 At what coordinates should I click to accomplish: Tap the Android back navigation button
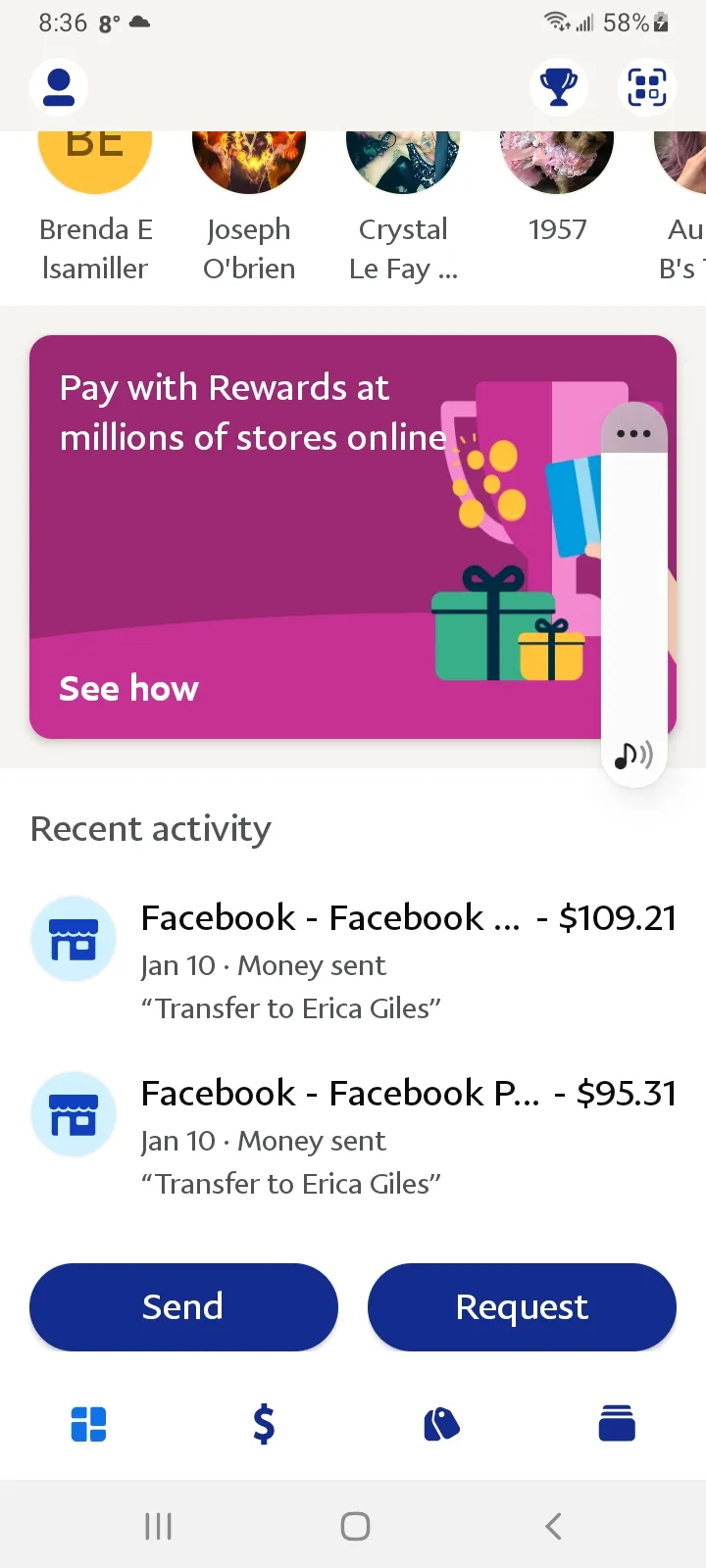pyautogui.click(x=553, y=1526)
